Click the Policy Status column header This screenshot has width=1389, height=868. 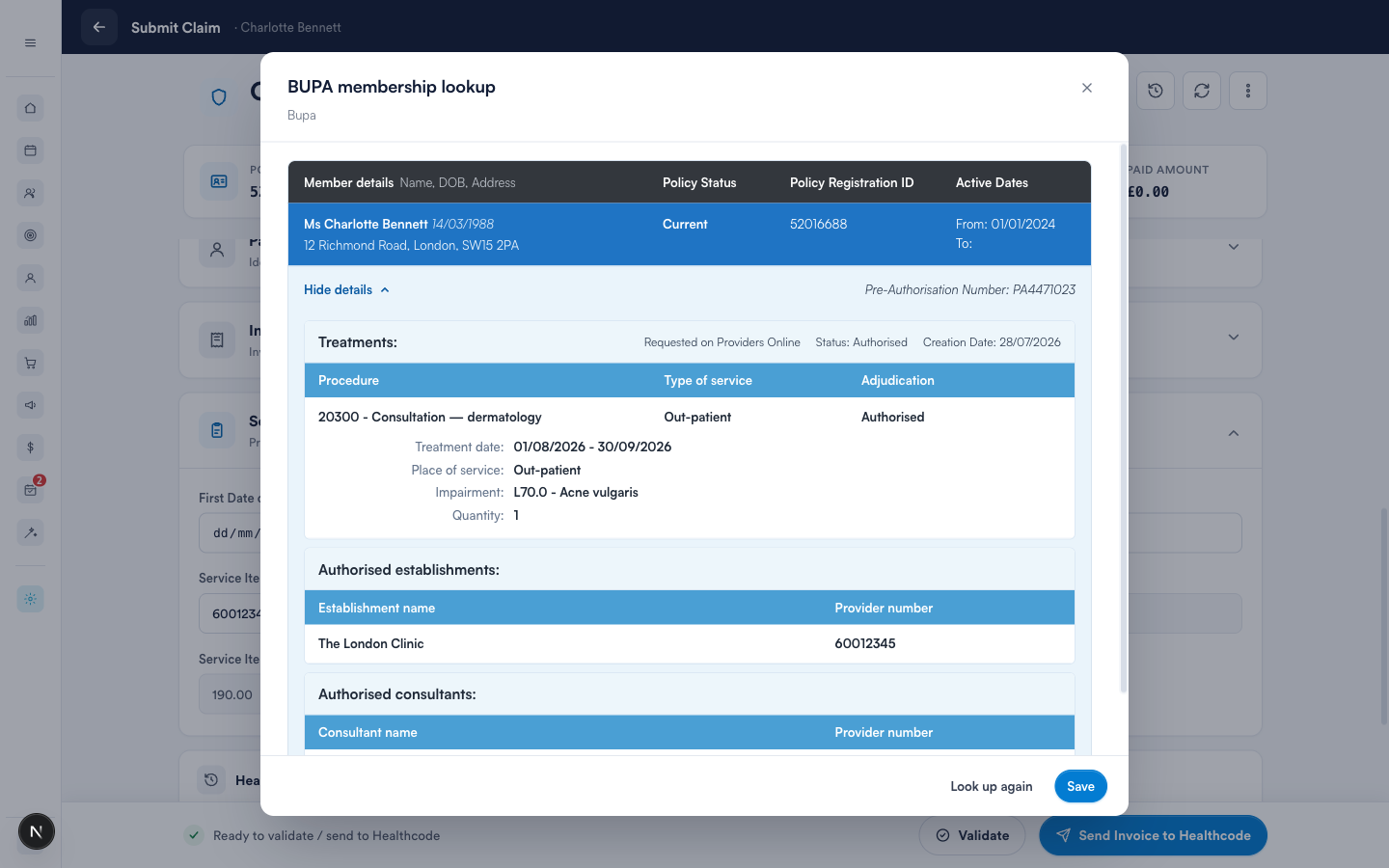coord(699,182)
